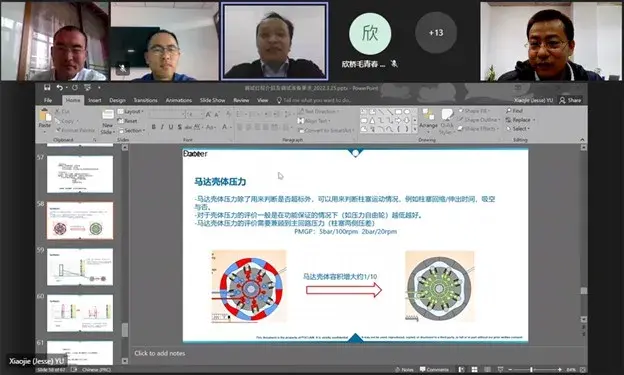Select the rectangle shape in shapes gallery
The height and width of the screenshot is (375, 624).
pyautogui.click(x=398, y=112)
